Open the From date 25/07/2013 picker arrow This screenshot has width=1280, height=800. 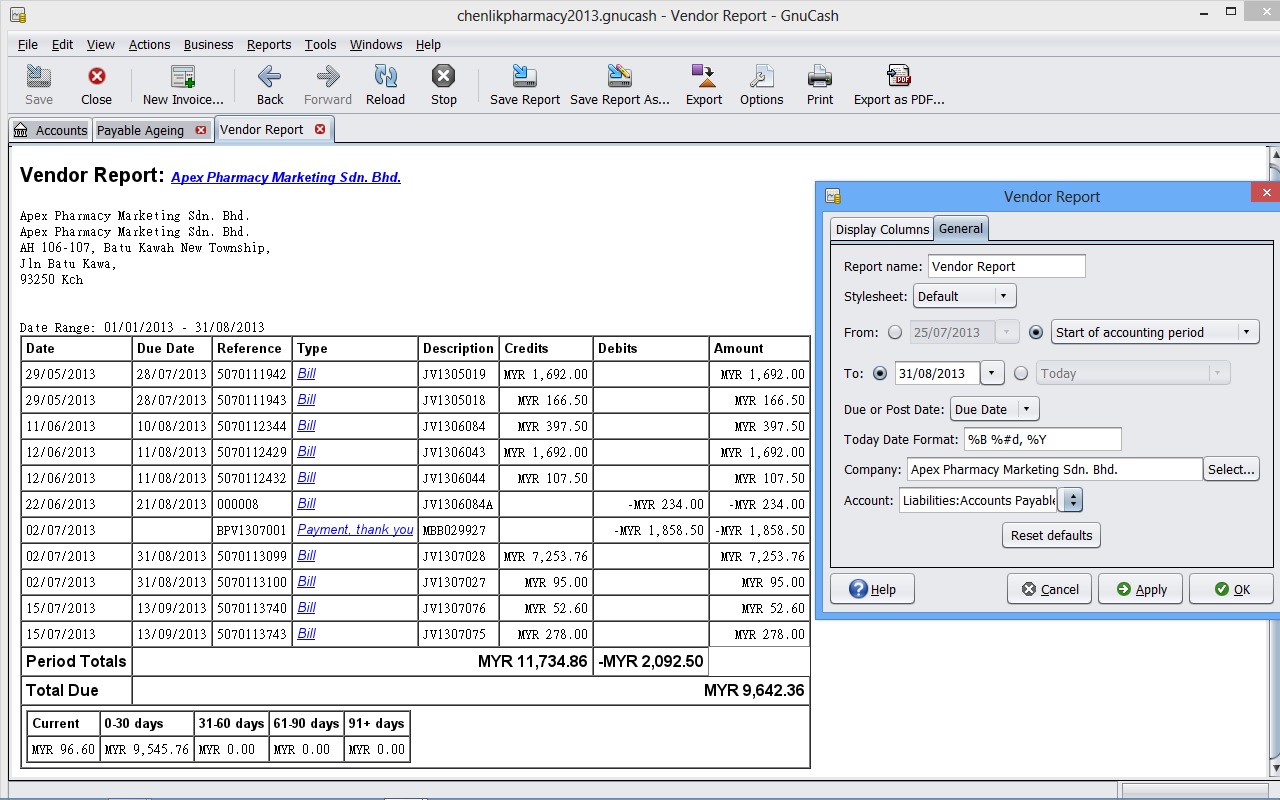coord(1008,332)
